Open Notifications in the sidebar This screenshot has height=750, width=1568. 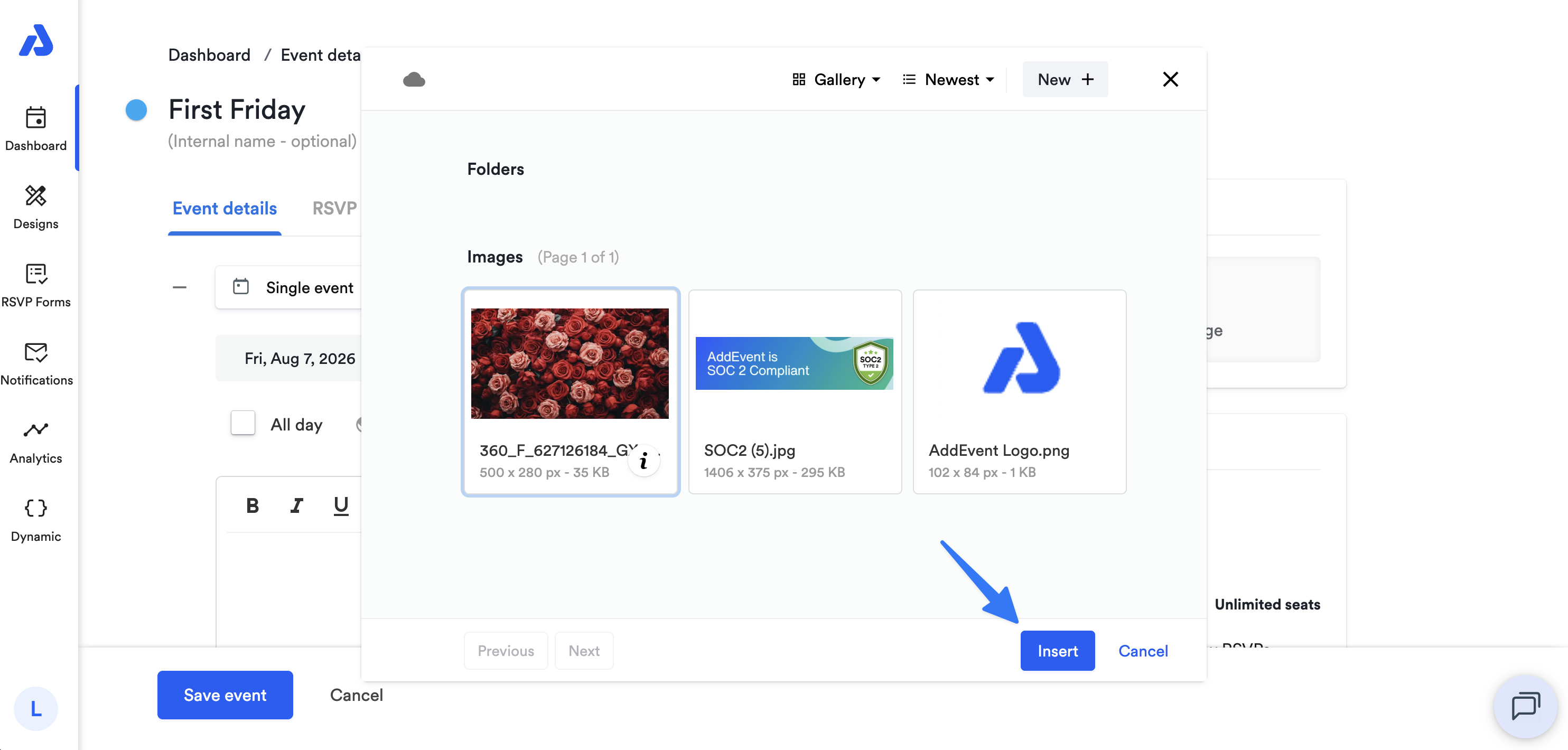(x=36, y=363)
